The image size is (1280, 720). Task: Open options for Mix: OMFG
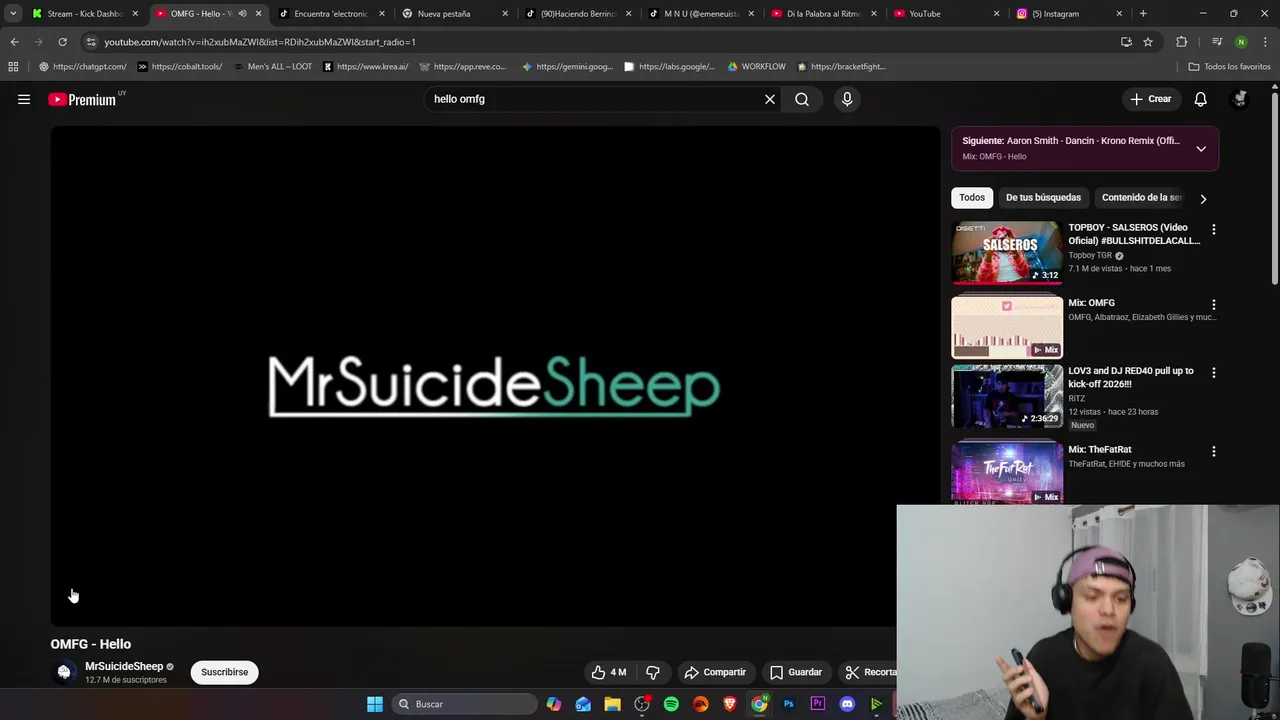pyautogui.click(x=1214, y=305)
